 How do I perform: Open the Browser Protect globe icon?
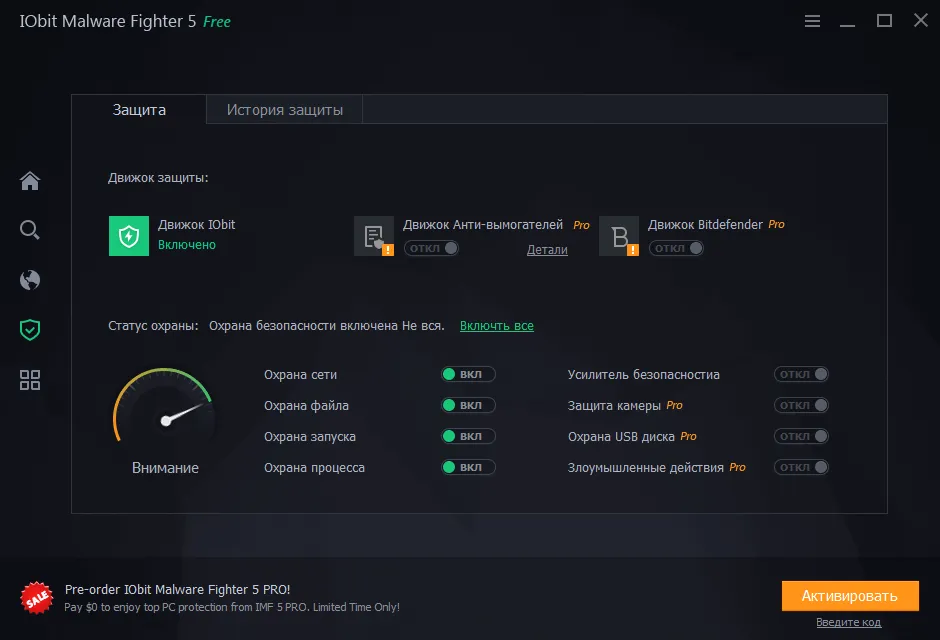coord(30,280)
